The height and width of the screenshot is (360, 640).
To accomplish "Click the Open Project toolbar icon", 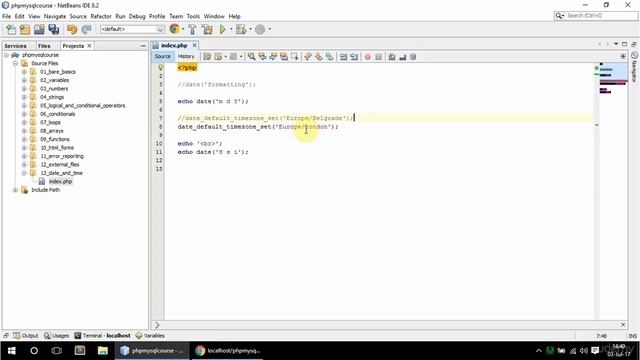I will 39,29.
